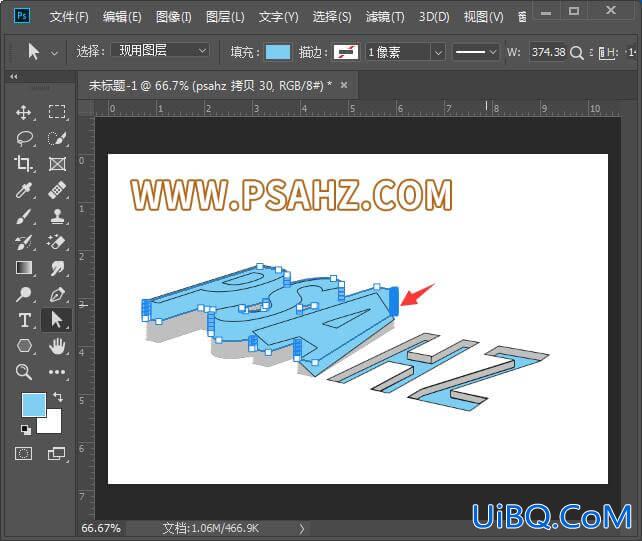Open the tool preset picker arrow

pyautogui.click(x=54, y=53)
